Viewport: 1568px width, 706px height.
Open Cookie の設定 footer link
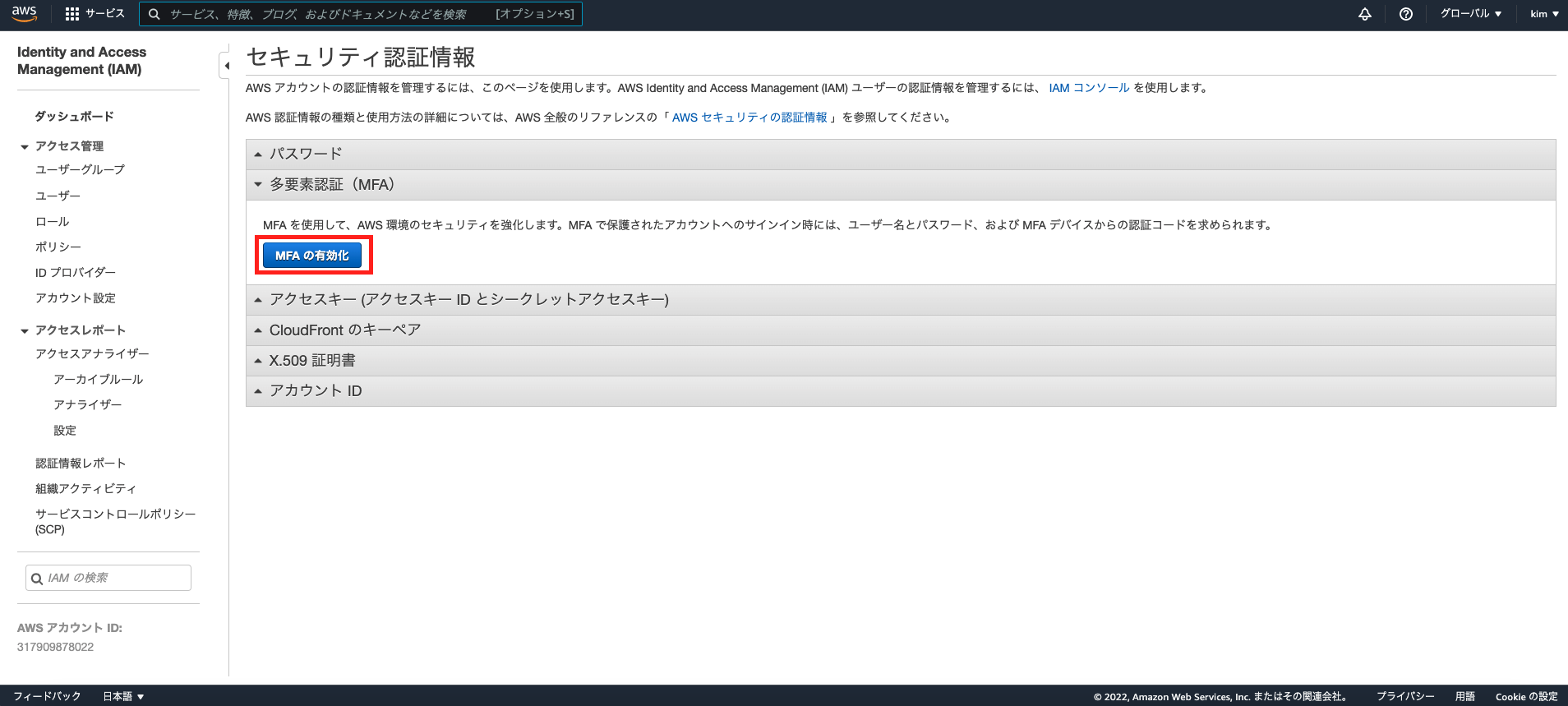tap(1526, 696)
